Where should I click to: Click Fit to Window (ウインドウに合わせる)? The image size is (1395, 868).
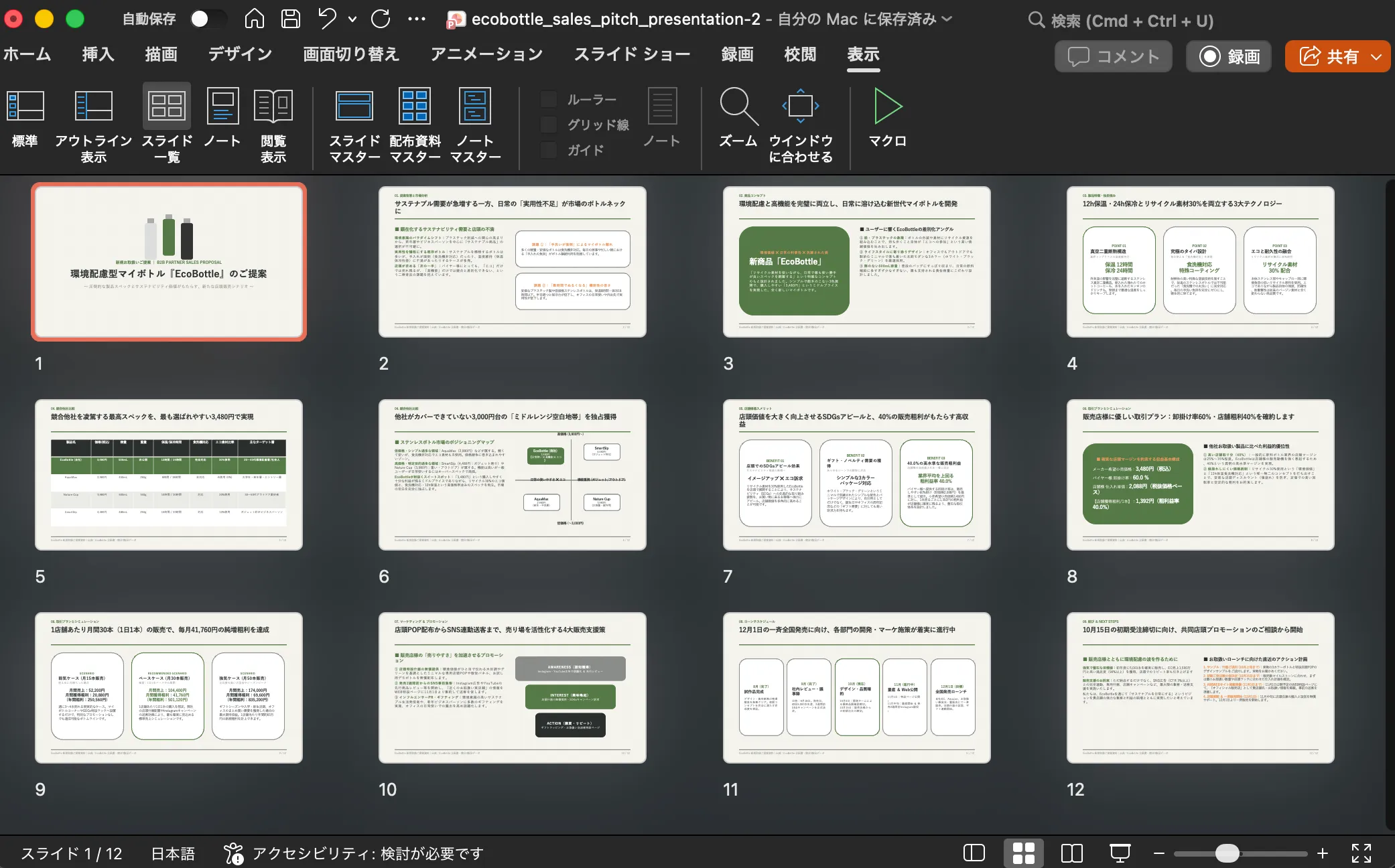801,126
